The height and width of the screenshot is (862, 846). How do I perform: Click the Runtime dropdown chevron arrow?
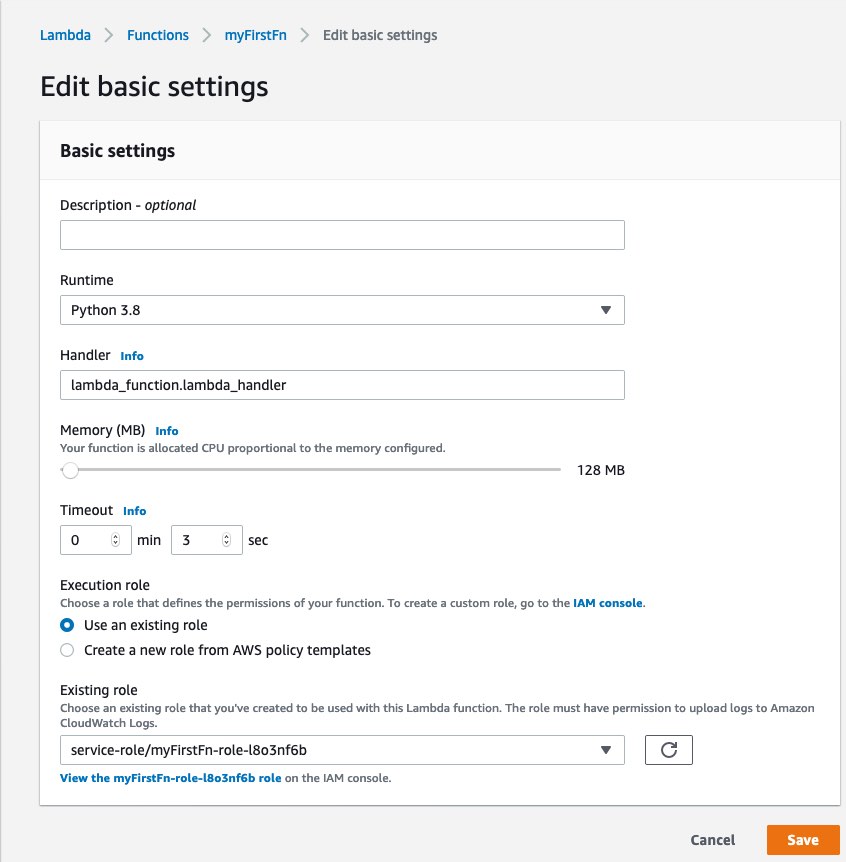click(606, 310)
